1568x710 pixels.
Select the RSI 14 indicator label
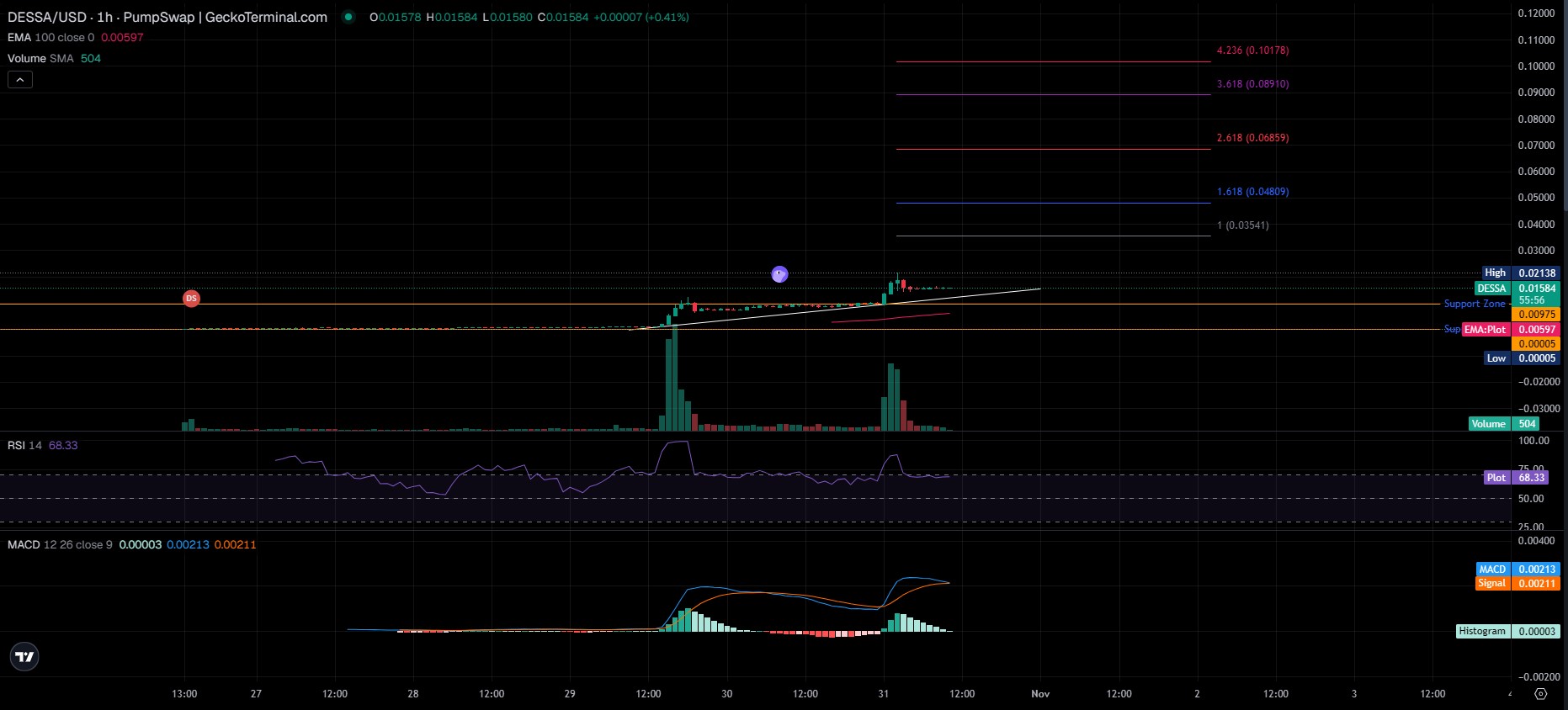[24, 445]
